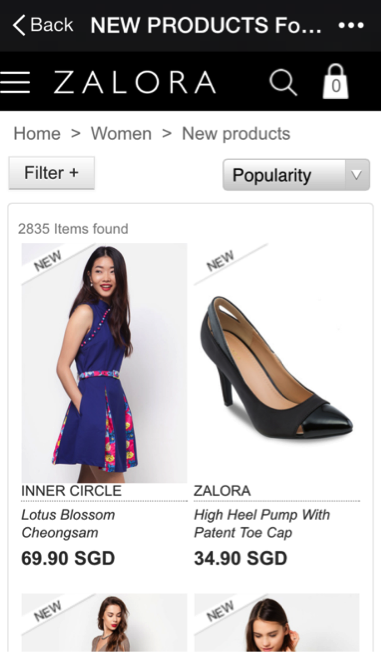Screen dimensions: 382x652
Task: Tap the INNER CIRCLE brand name
Action: pos(71,491)
